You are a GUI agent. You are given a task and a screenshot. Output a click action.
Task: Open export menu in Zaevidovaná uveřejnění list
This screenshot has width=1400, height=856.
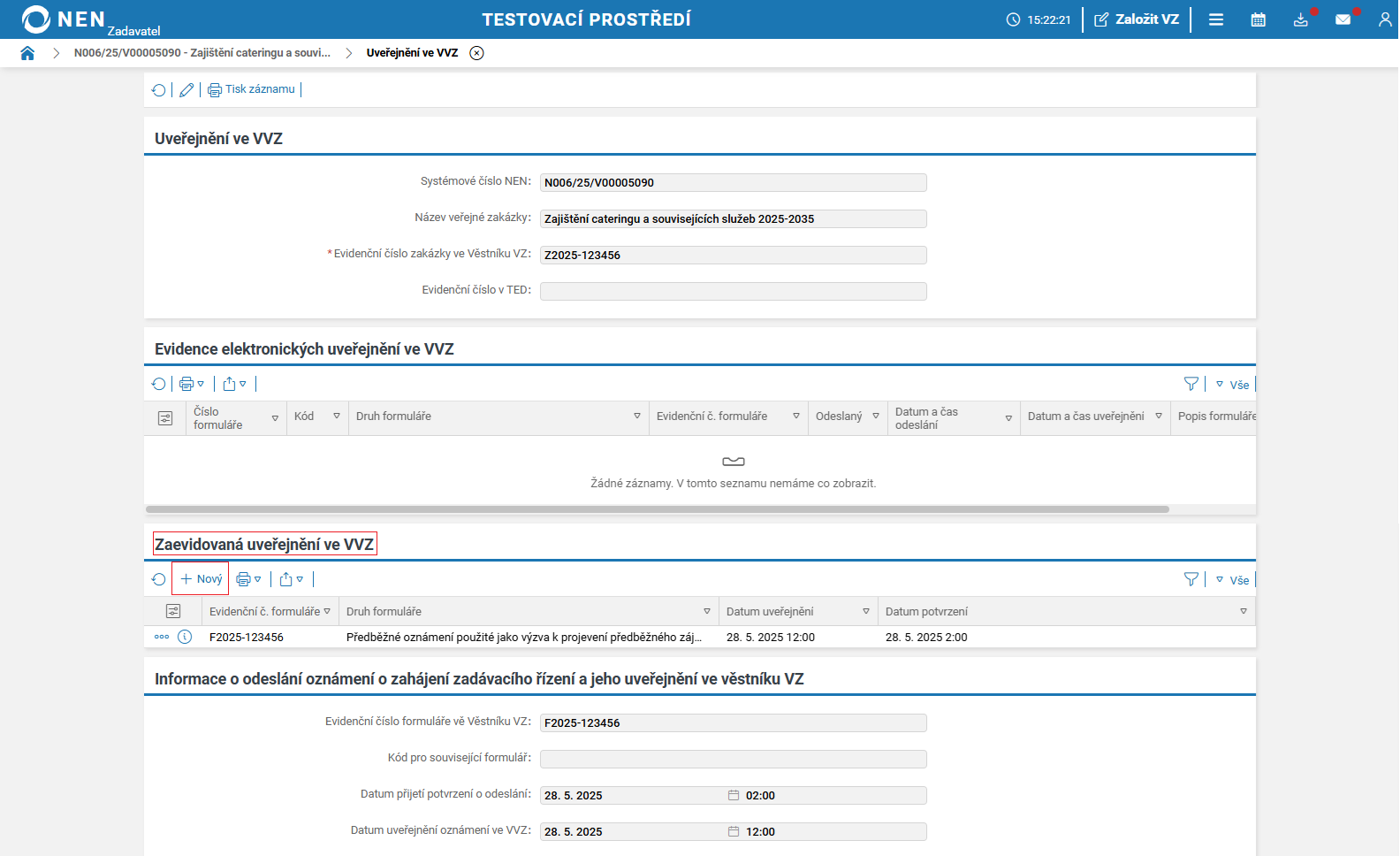(292, 579)
